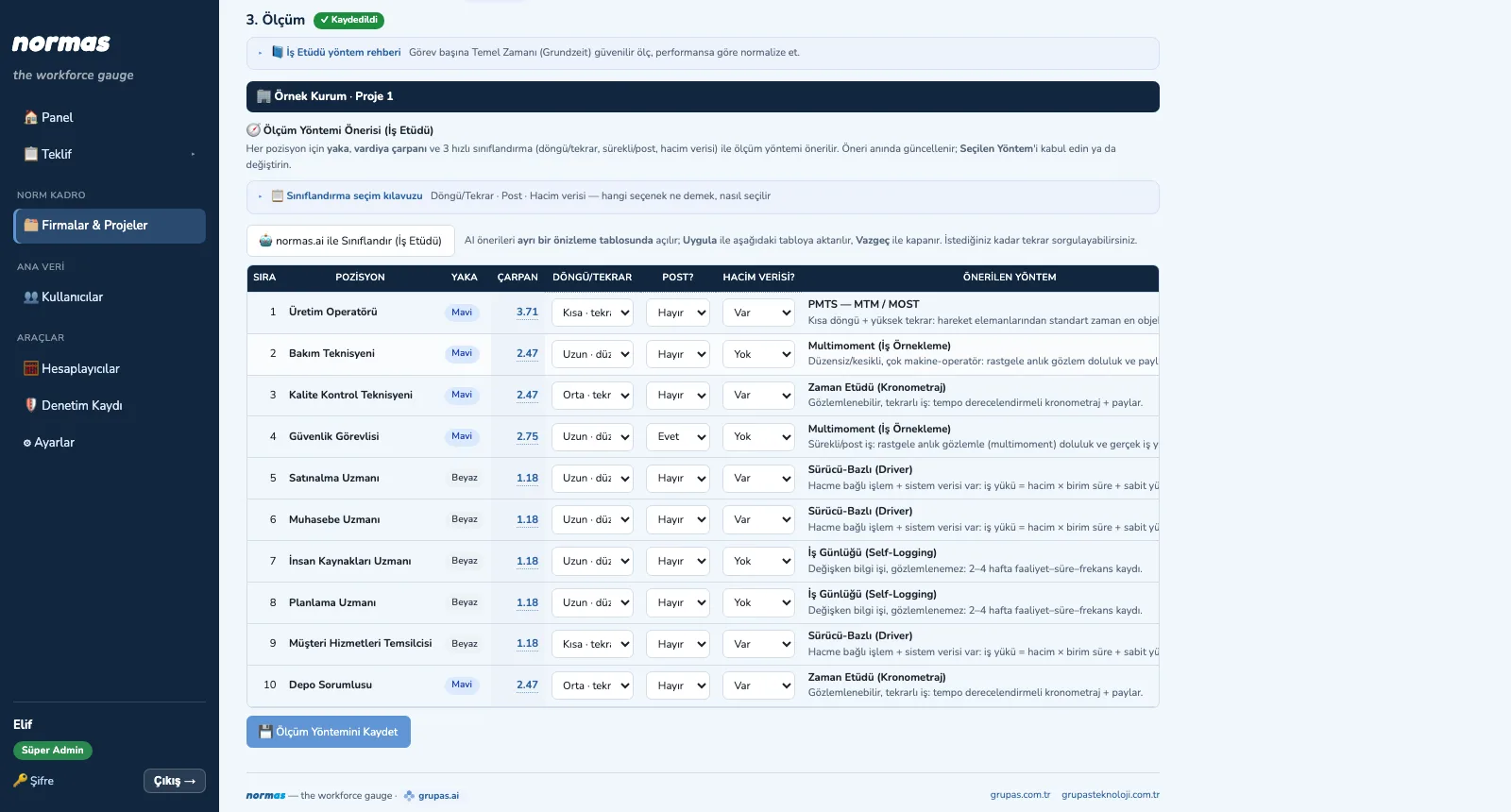The image size is (1511, 812).
Task: Click the Teklif clipboard icon
Action: (31, 154)
